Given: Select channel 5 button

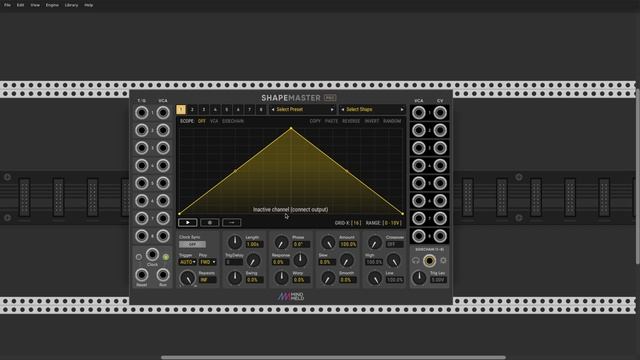Looking at the screenshot, I should pos(227,109).
